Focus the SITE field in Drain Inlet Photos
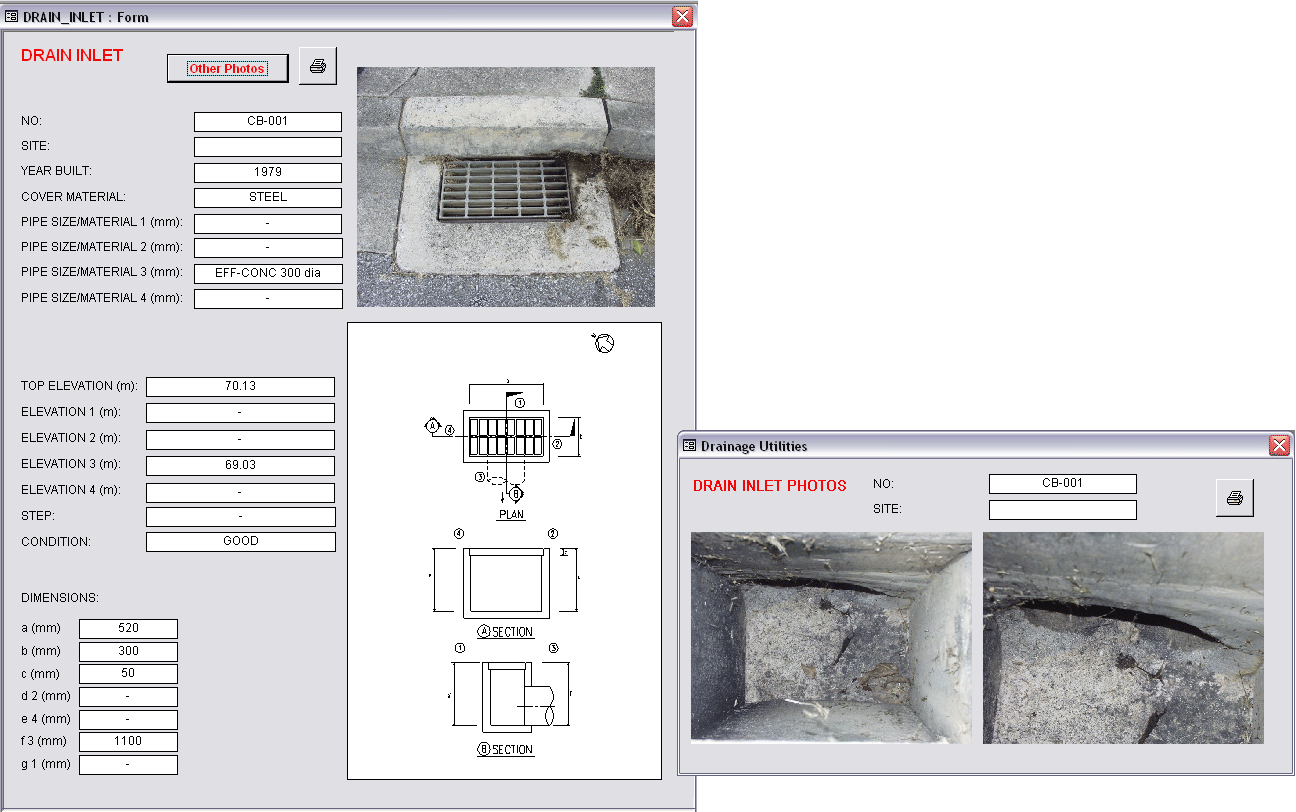 point(1062,510)
